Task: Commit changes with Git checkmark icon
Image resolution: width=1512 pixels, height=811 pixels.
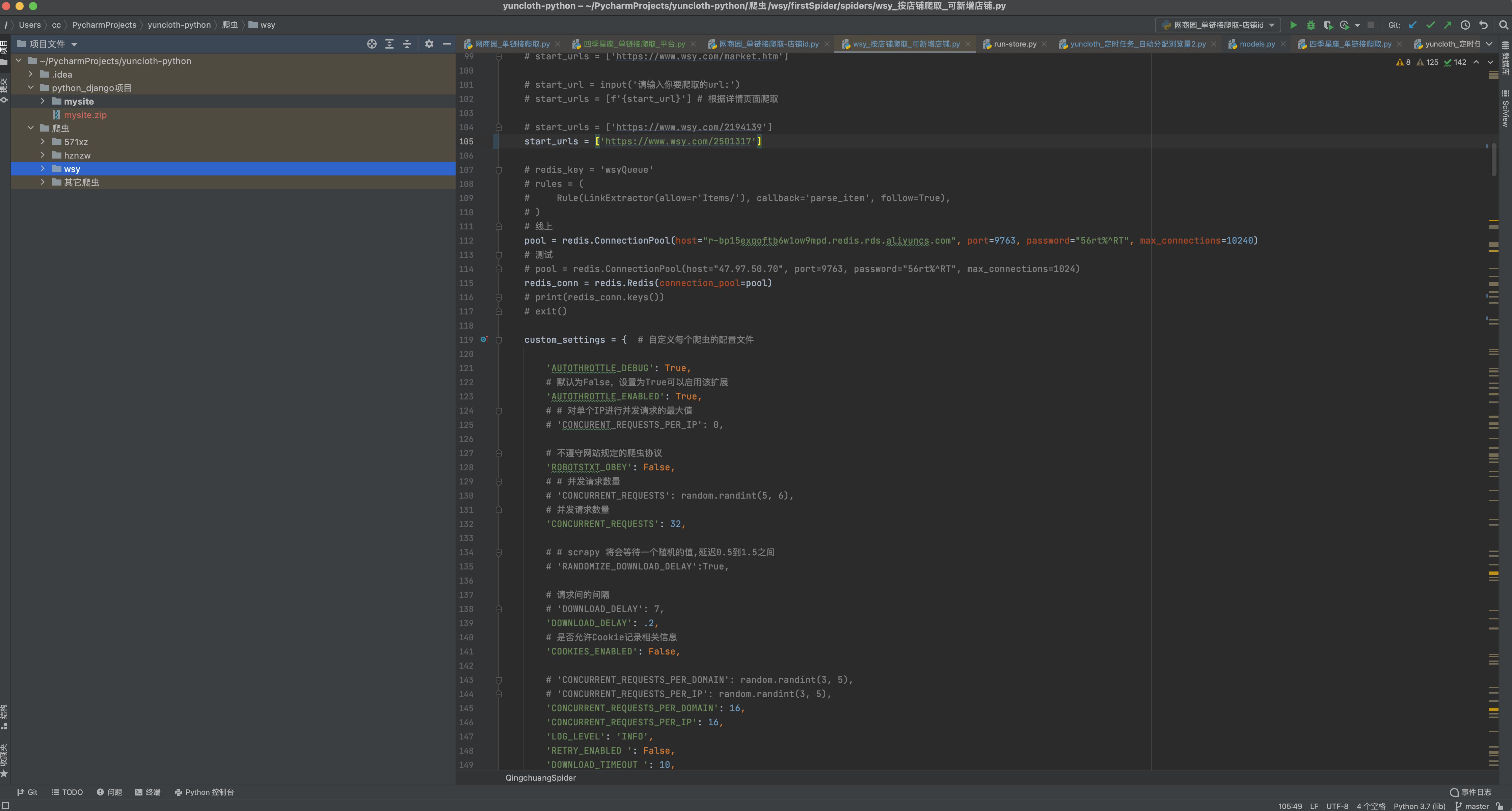Action: (1430, 25)
